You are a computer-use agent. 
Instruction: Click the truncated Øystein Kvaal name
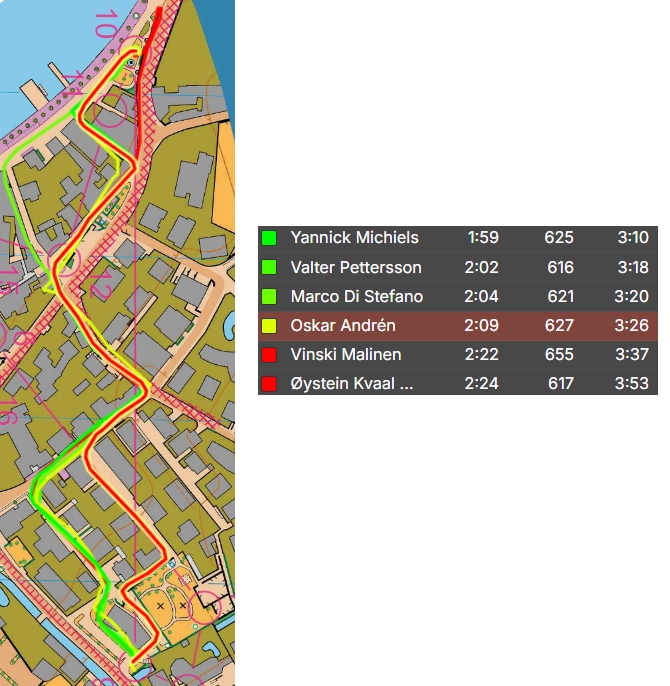350,384
